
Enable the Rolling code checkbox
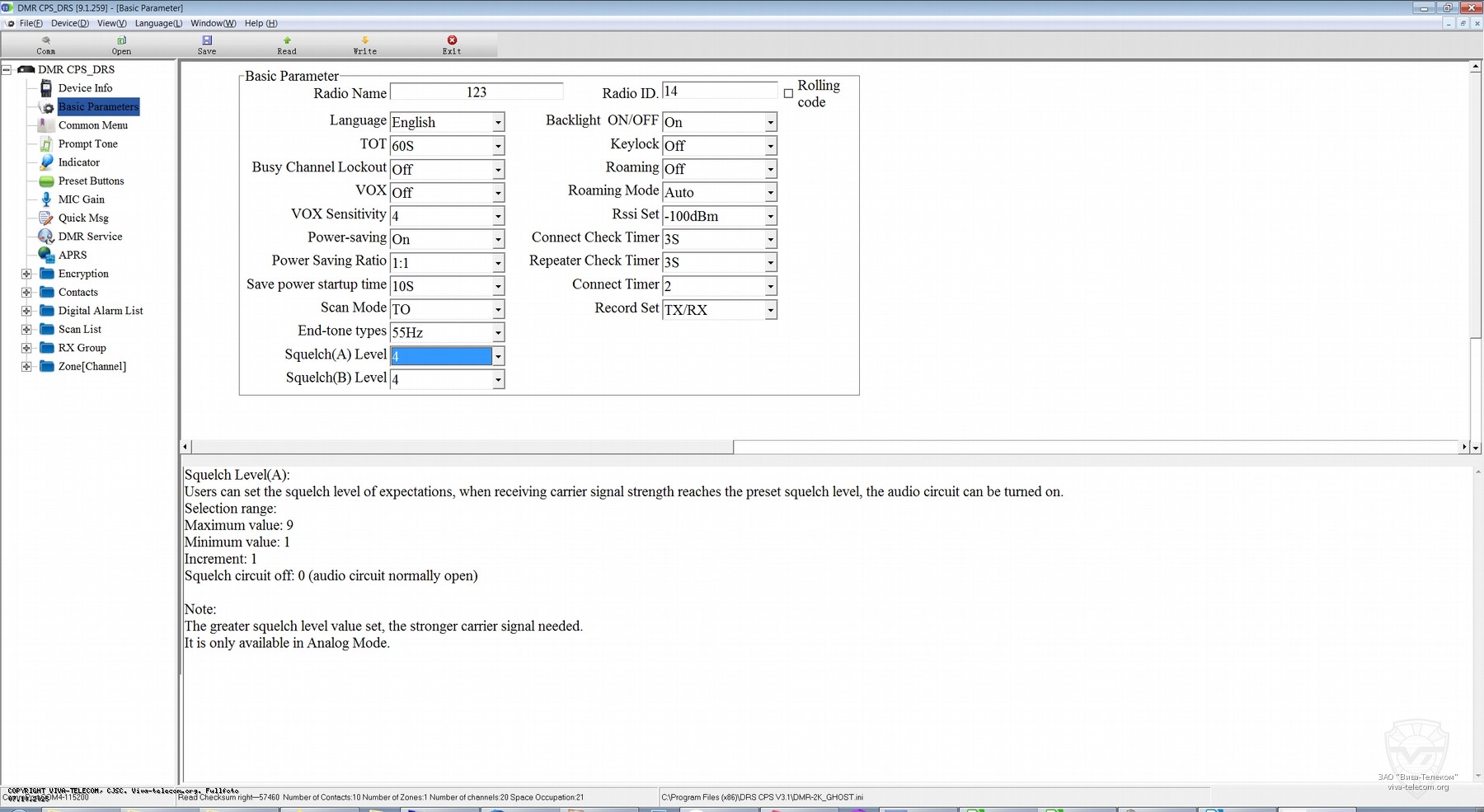[788, 94]
